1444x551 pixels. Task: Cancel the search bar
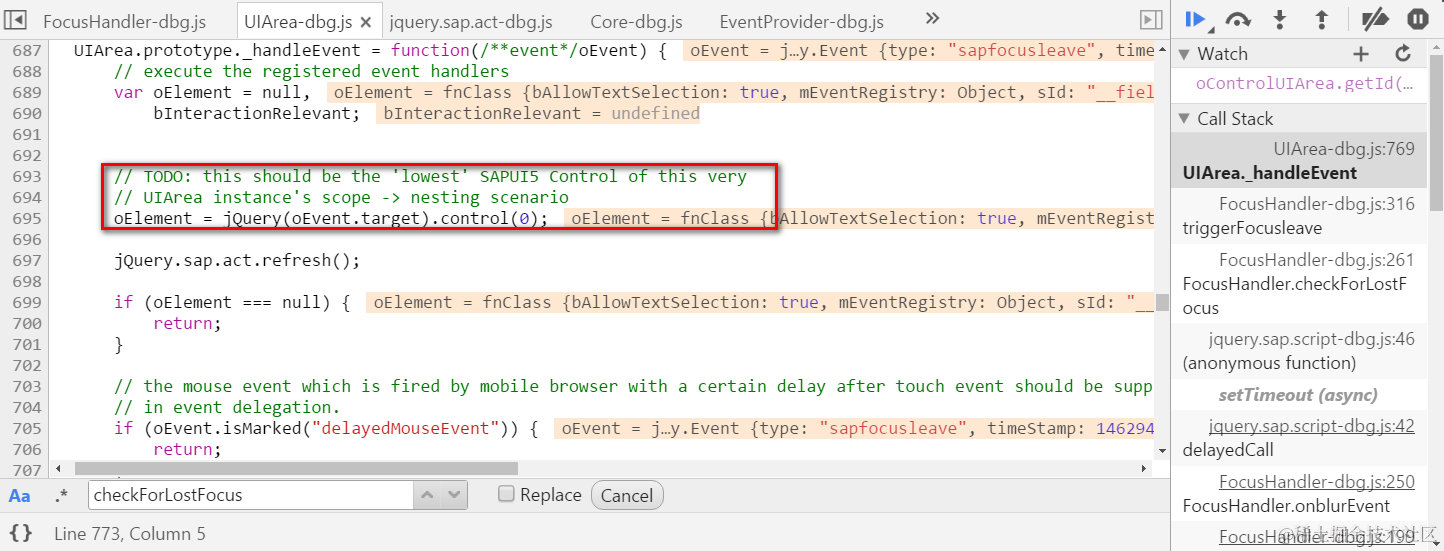[x=627, y=496]
